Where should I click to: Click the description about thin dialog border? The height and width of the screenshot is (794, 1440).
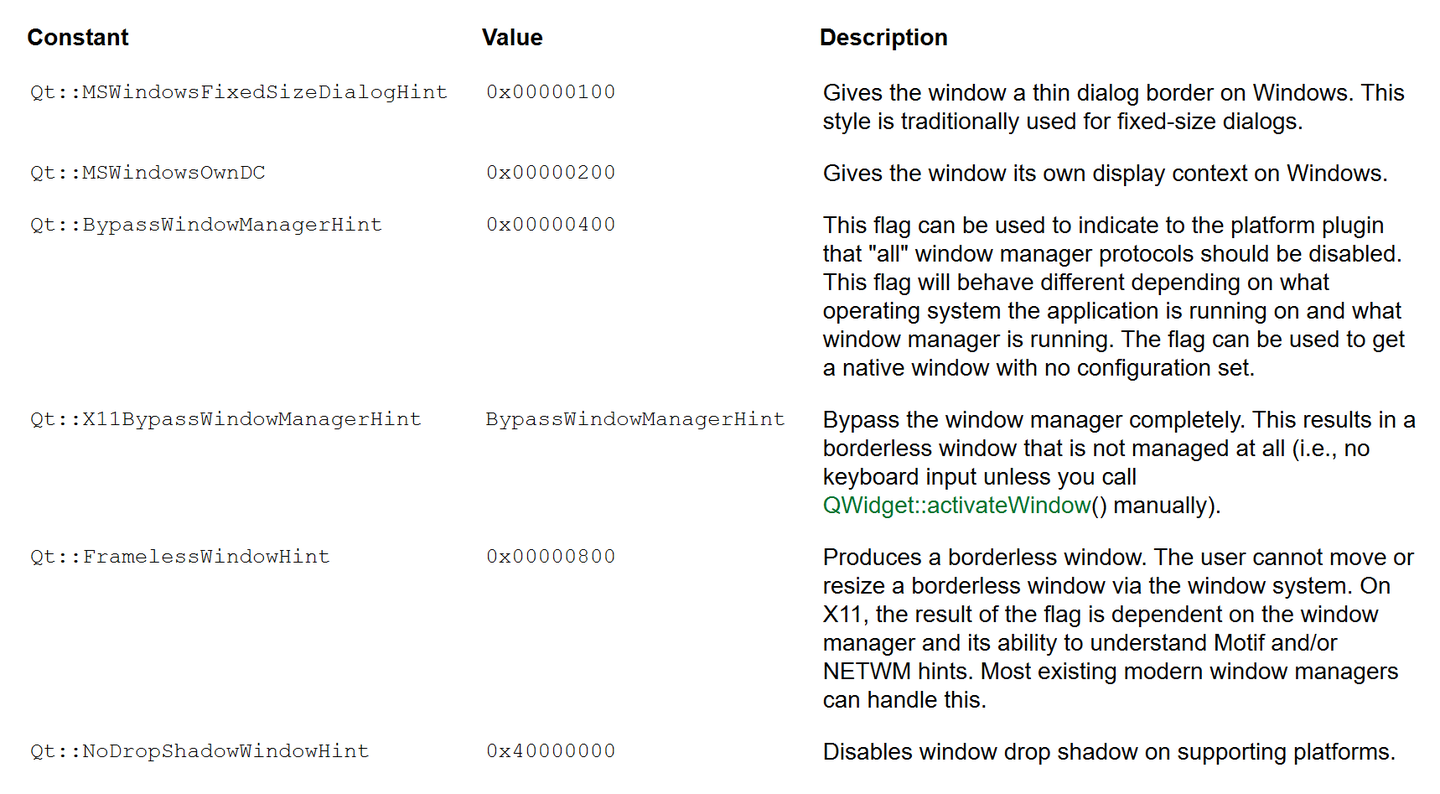pyautogui.click(x=1113, y=107)
